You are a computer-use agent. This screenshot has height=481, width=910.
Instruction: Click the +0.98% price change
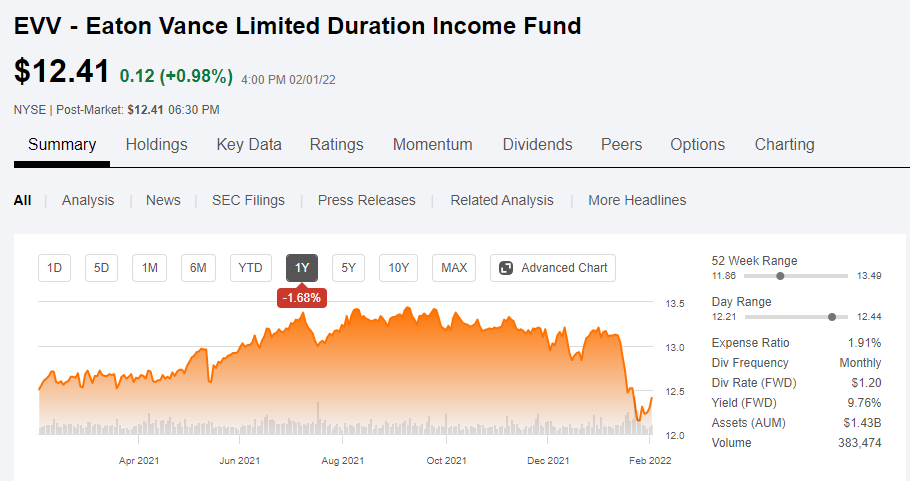click(196, 76)
